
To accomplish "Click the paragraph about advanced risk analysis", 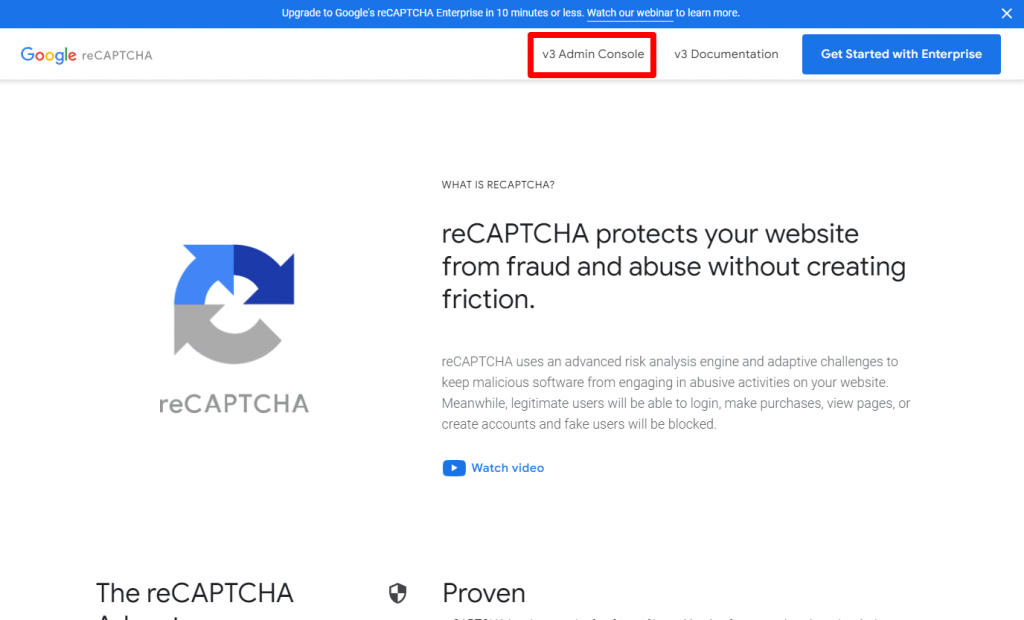I will tap(676, 393).
